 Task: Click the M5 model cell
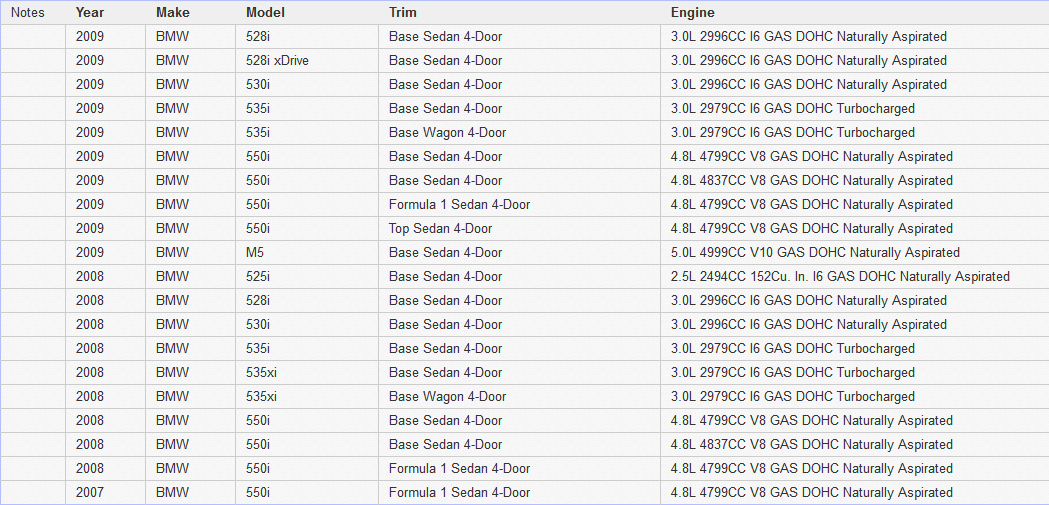pos(256,252)
